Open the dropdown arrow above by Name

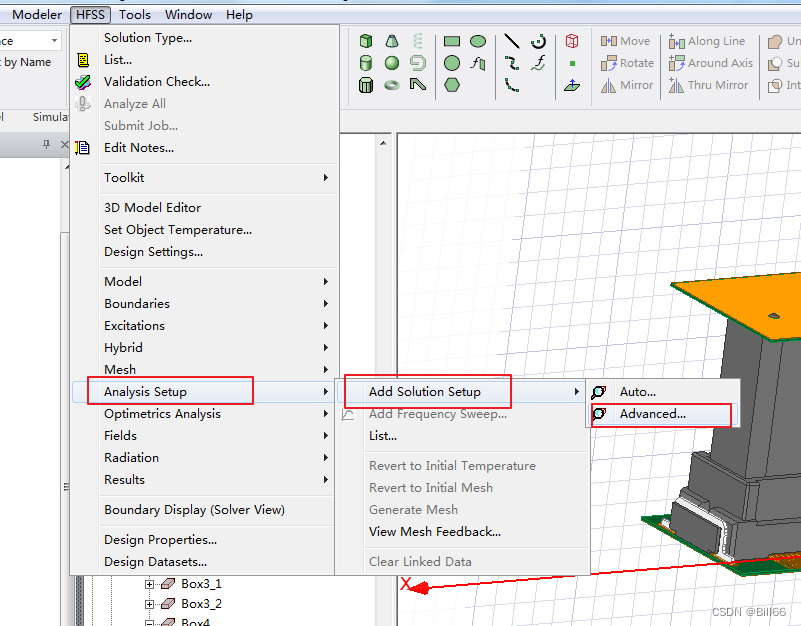[x=54, y=40]
